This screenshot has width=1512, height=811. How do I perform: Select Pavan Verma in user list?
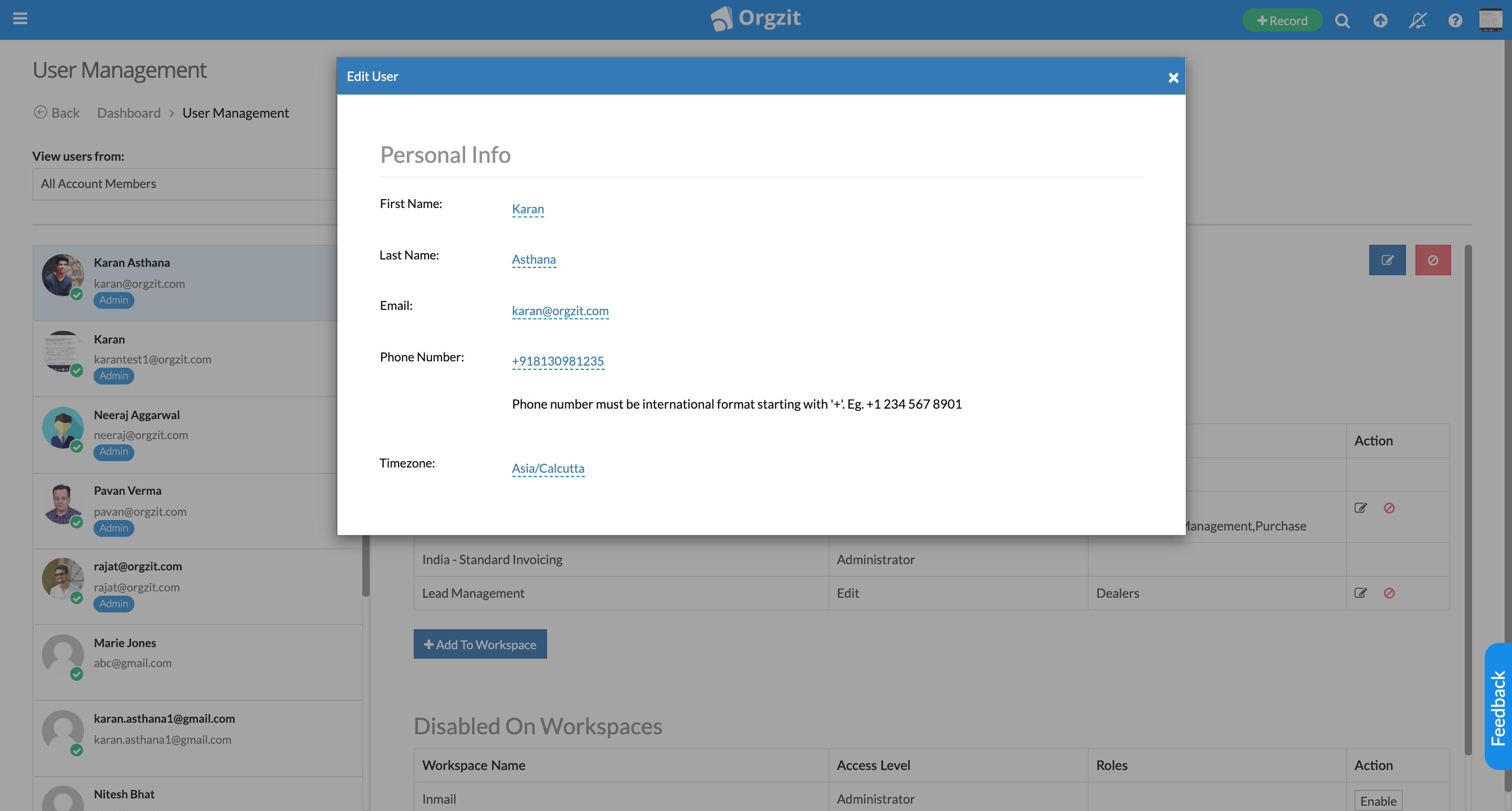click(185, 511)
